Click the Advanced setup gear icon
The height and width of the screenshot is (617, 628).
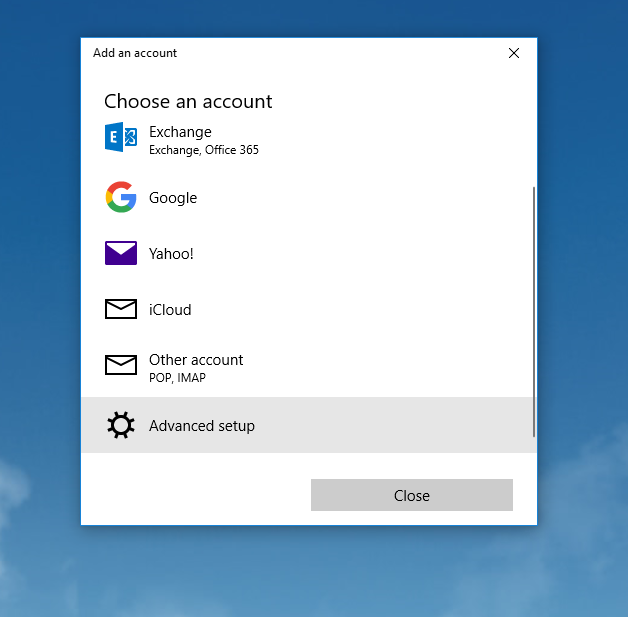121,425
